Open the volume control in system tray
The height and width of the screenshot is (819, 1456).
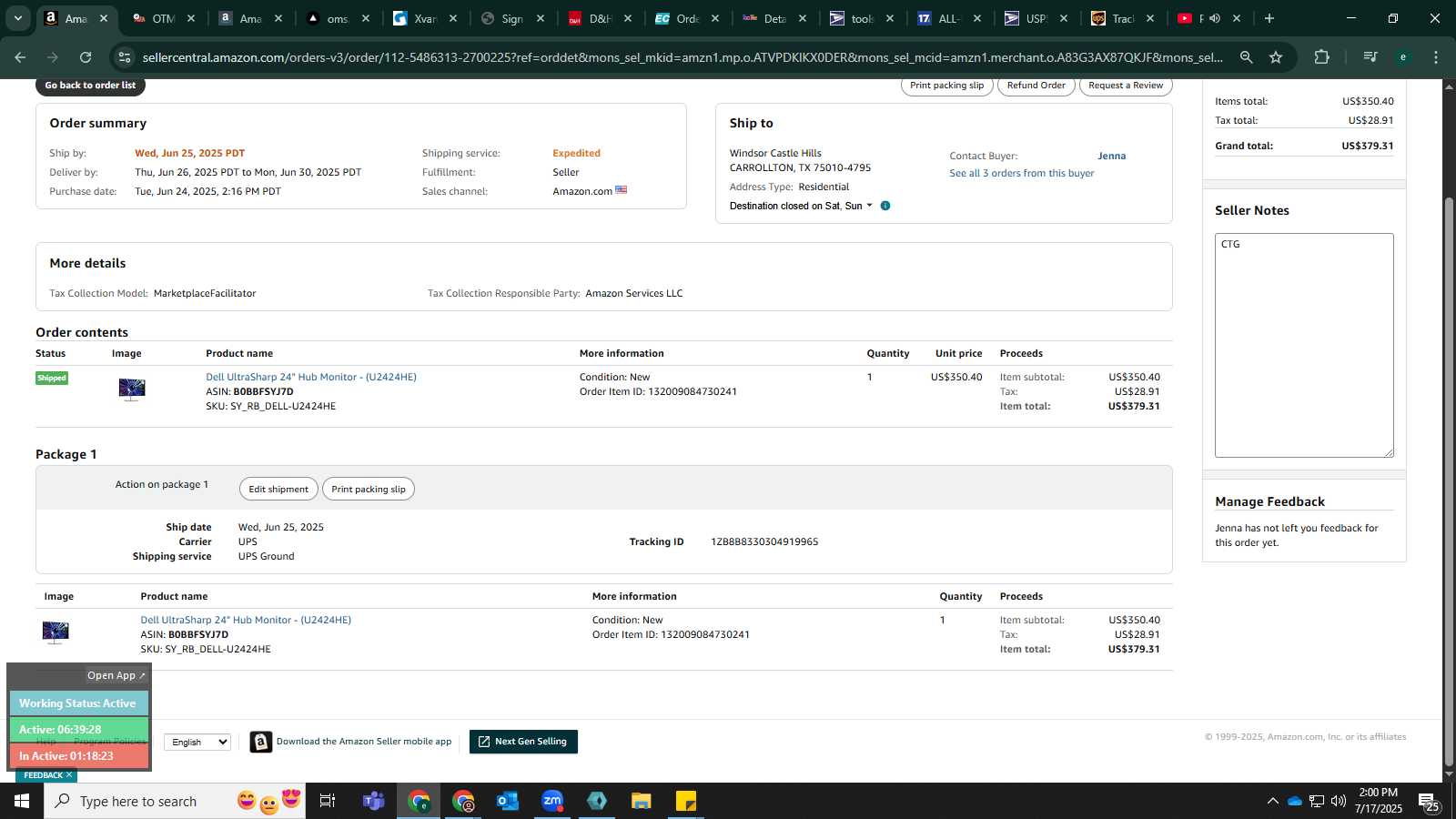(1339, 801)
